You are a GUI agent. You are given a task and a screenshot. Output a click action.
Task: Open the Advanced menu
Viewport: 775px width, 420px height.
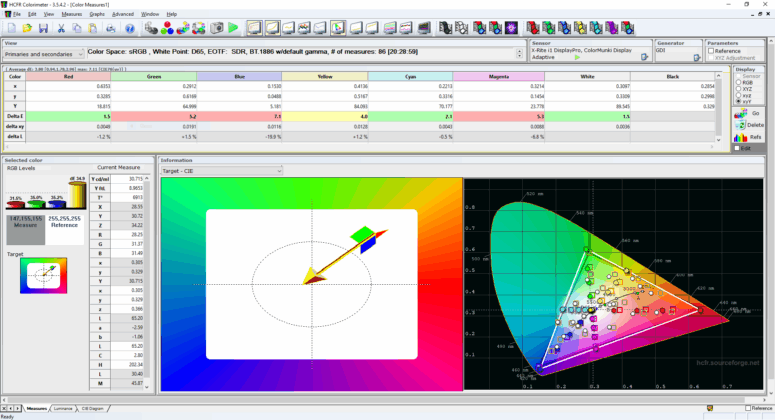(123, 14)
